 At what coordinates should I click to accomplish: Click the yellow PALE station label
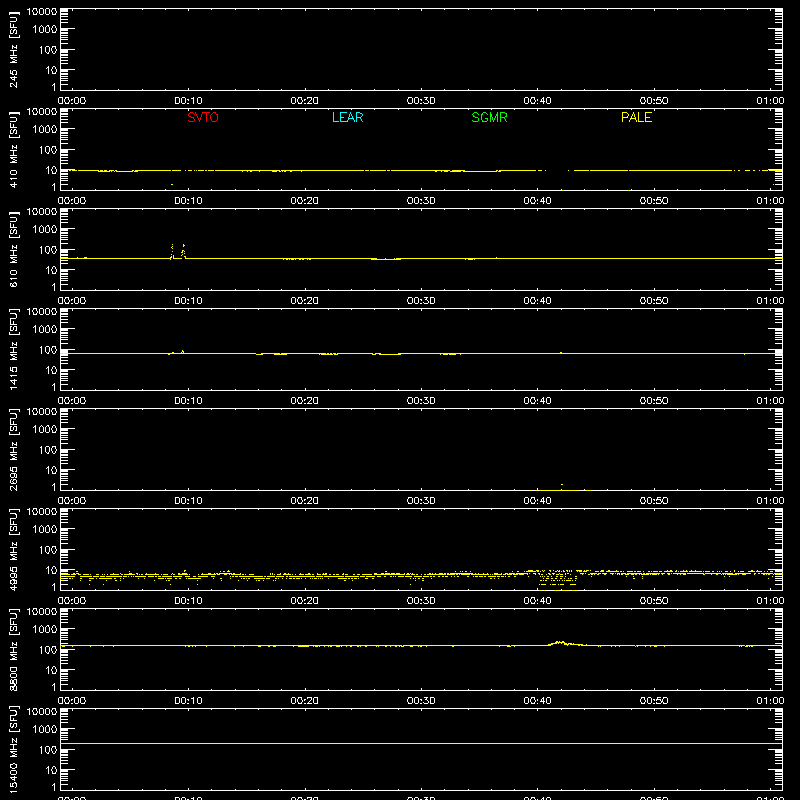pyautogui.click(x=636, y=117)
